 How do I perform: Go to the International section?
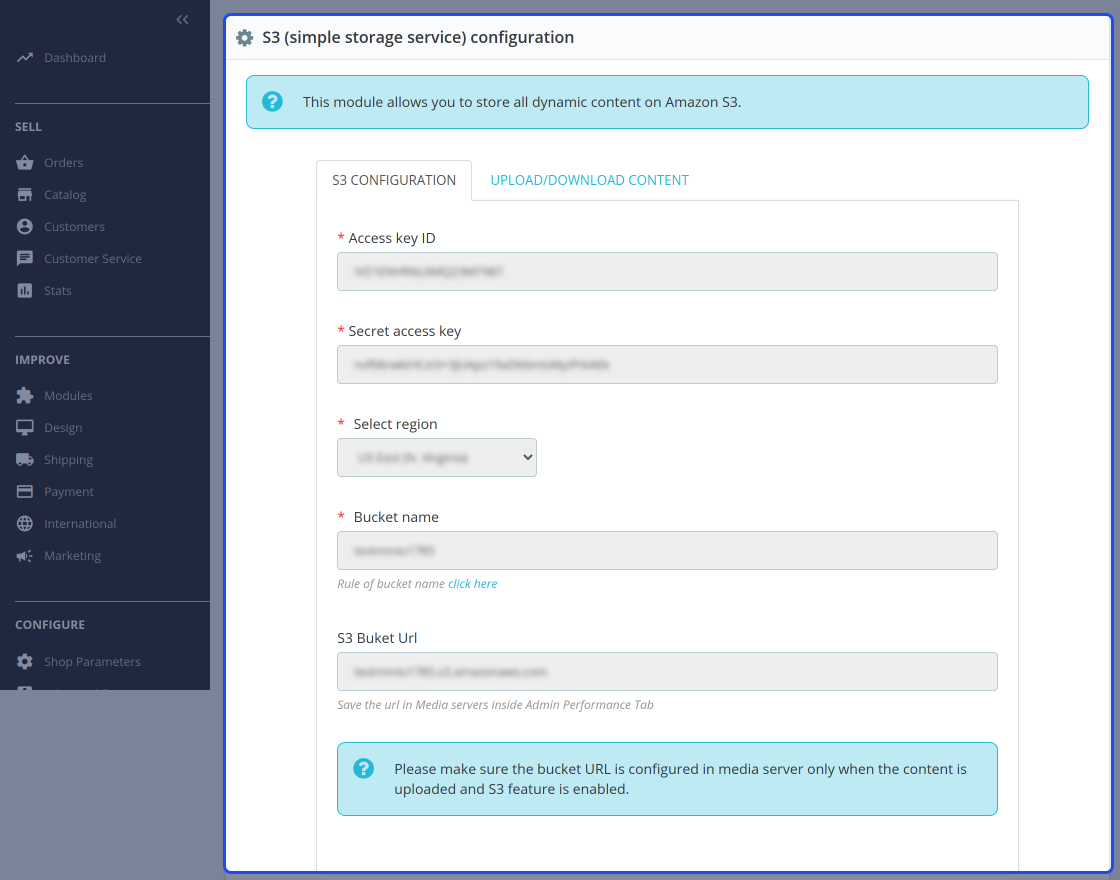[x=80, y=524]
